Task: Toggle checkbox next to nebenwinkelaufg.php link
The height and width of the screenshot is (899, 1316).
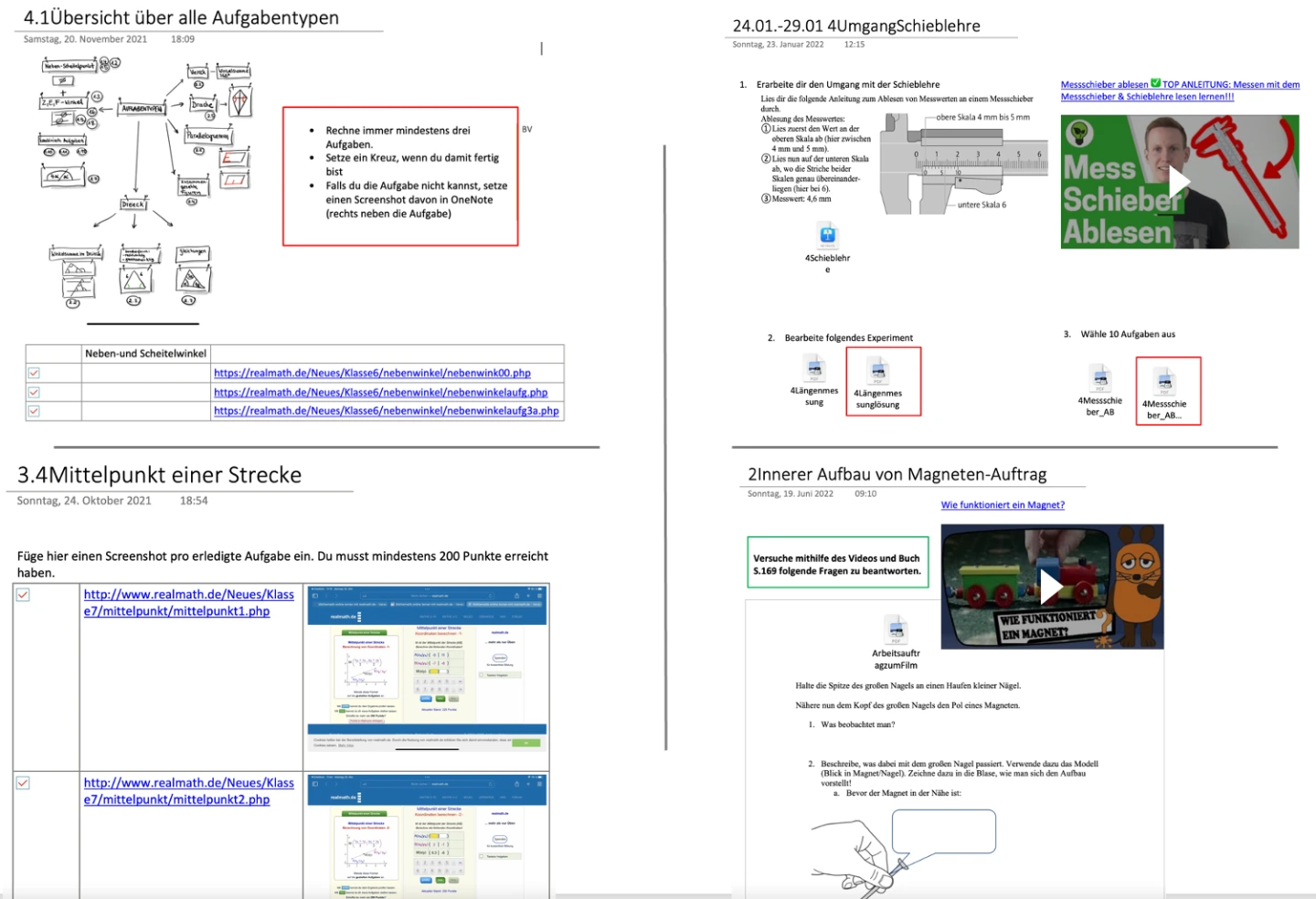Action: point(34,392)
